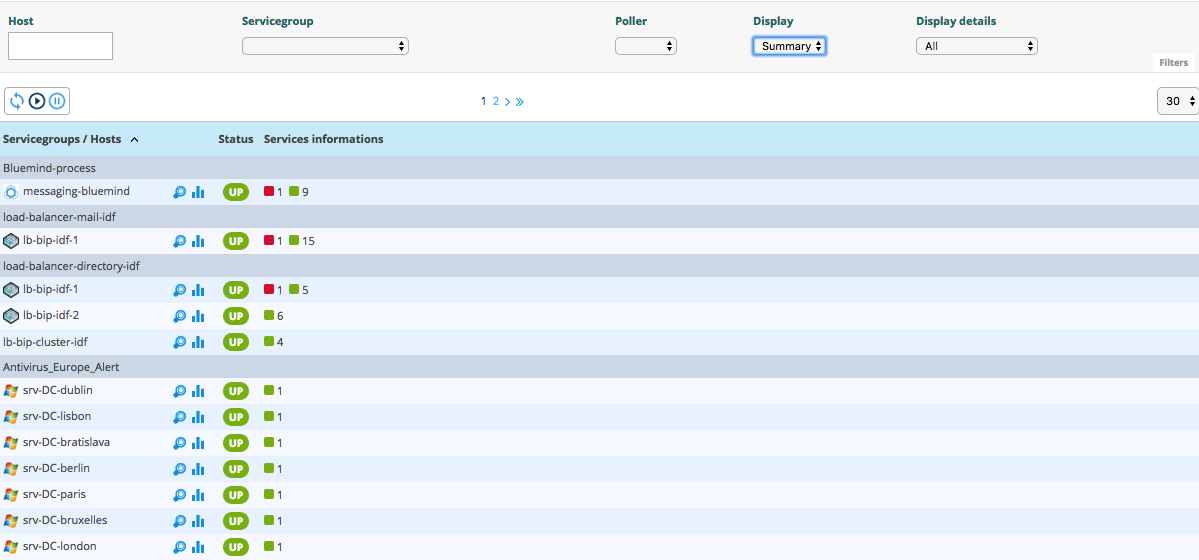Expand the Poller dropdown
Screen dimensions: 1199x560
coord(645,46)
